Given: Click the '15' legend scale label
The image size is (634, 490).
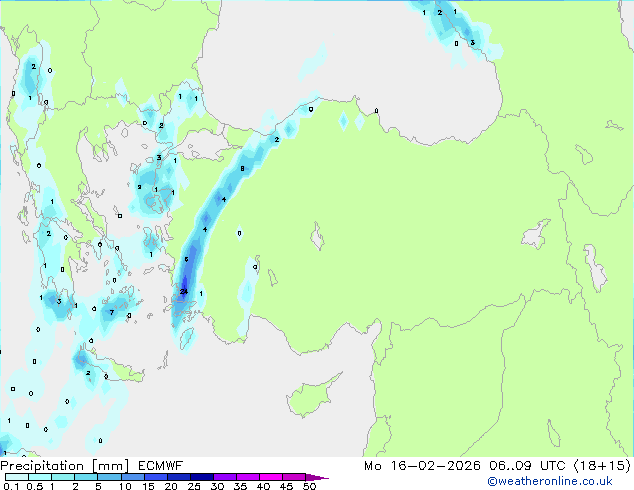Looking at the screenshot, I should pos(148,486).
